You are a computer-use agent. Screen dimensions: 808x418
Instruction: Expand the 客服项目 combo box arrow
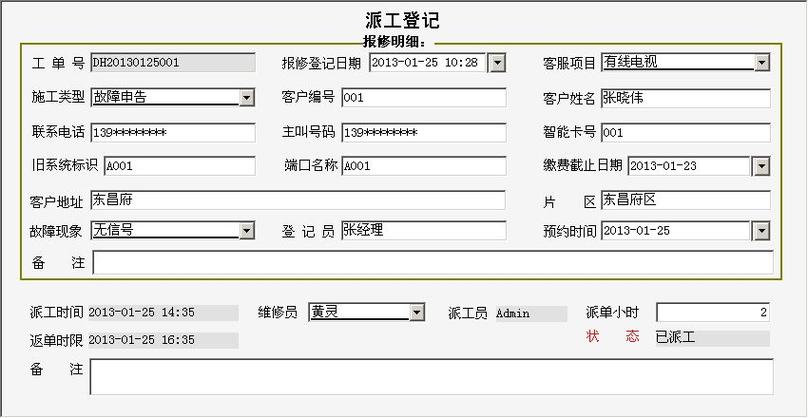tap(762, 63)
